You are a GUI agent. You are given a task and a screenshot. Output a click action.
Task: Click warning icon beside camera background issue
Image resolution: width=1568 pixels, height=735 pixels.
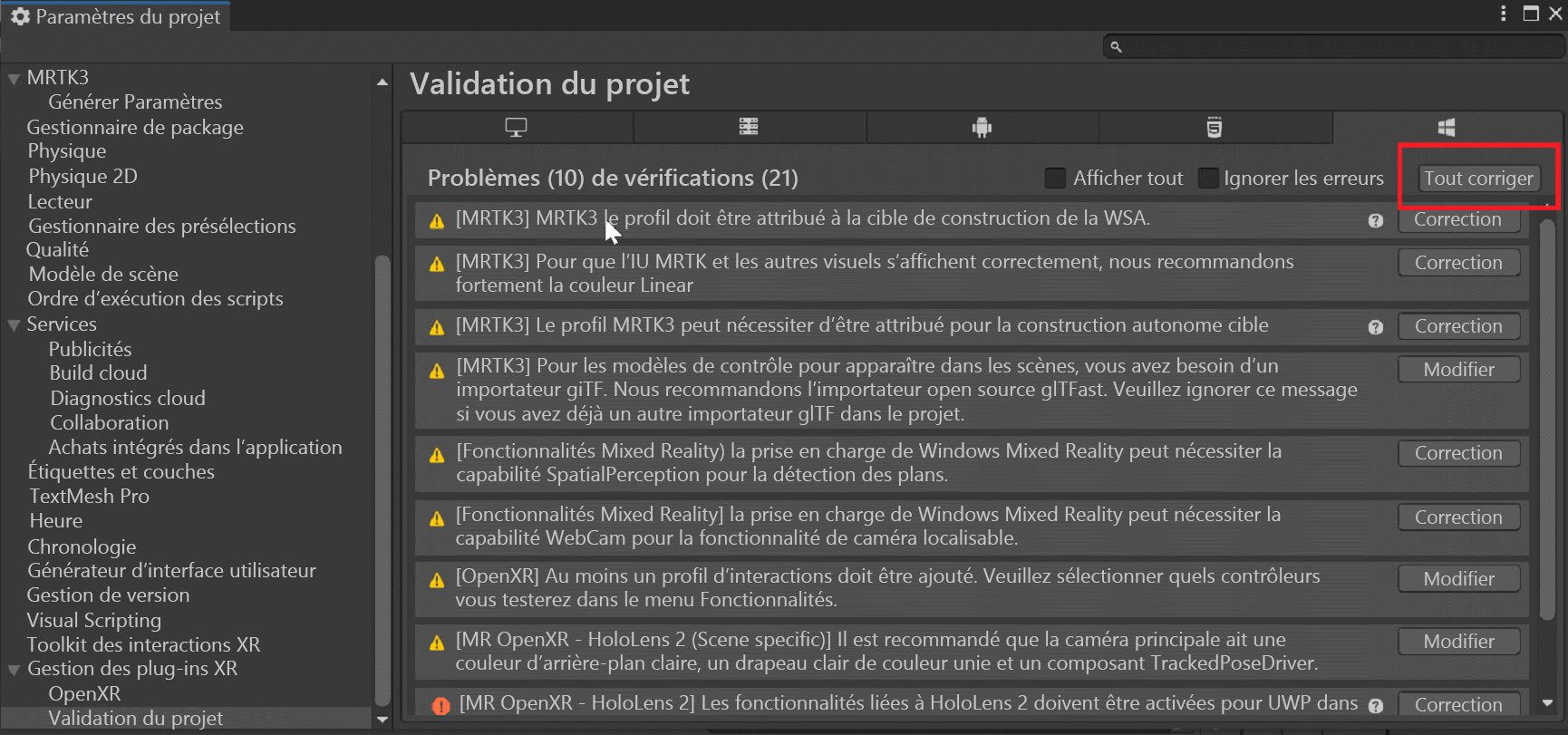click(x=437, y=643)
